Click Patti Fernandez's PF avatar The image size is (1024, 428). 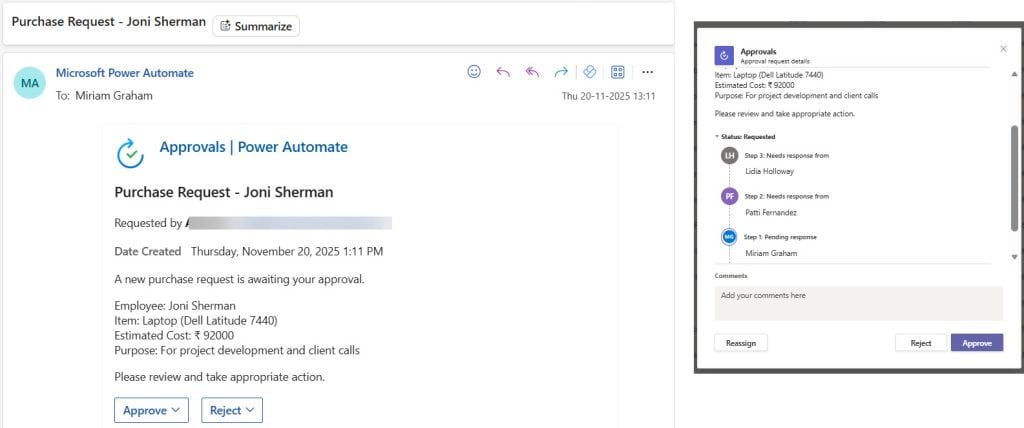point(729,196)
